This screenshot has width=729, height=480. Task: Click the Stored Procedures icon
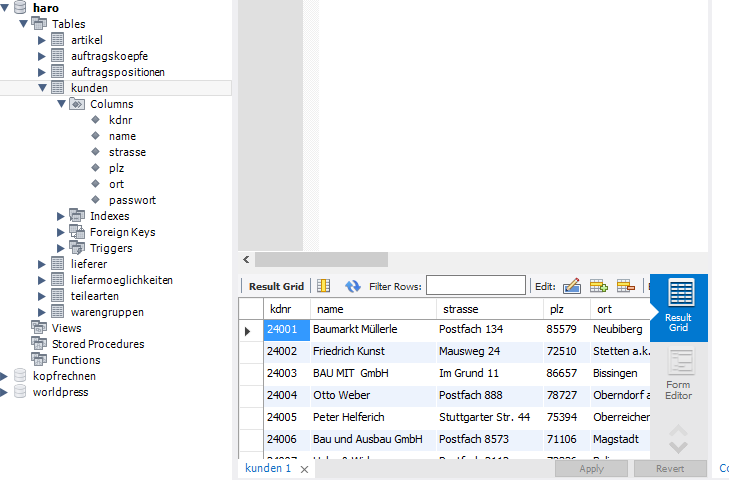(39, 344)
